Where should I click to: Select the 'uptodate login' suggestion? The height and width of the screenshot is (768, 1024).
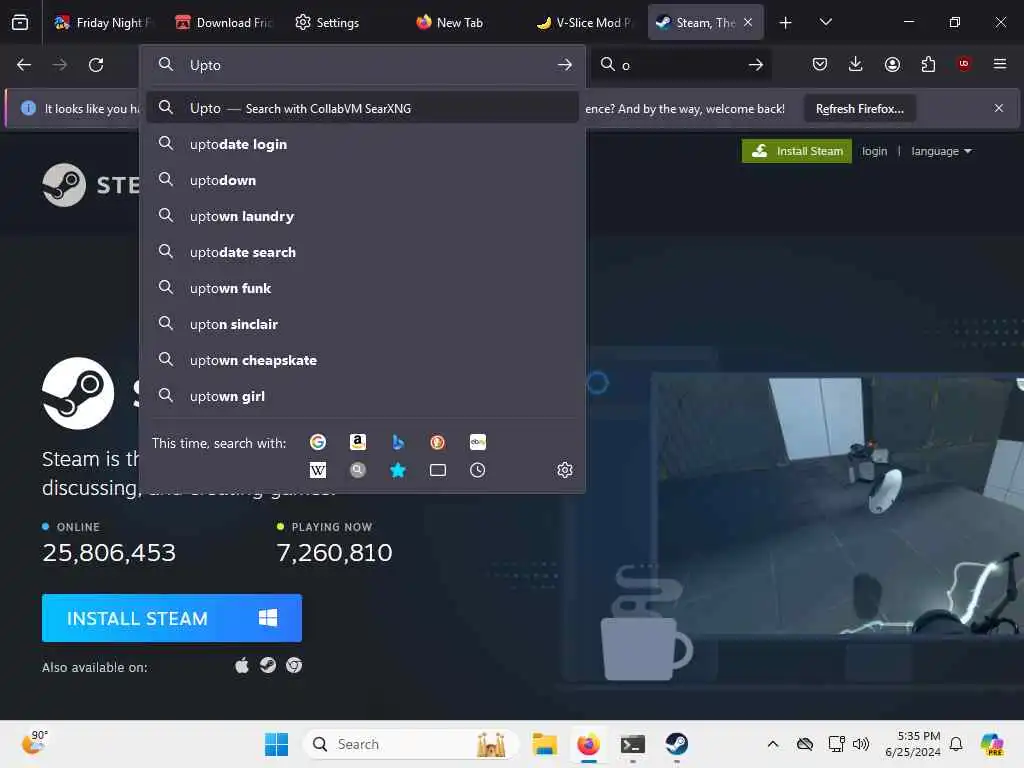coord(362,144)
